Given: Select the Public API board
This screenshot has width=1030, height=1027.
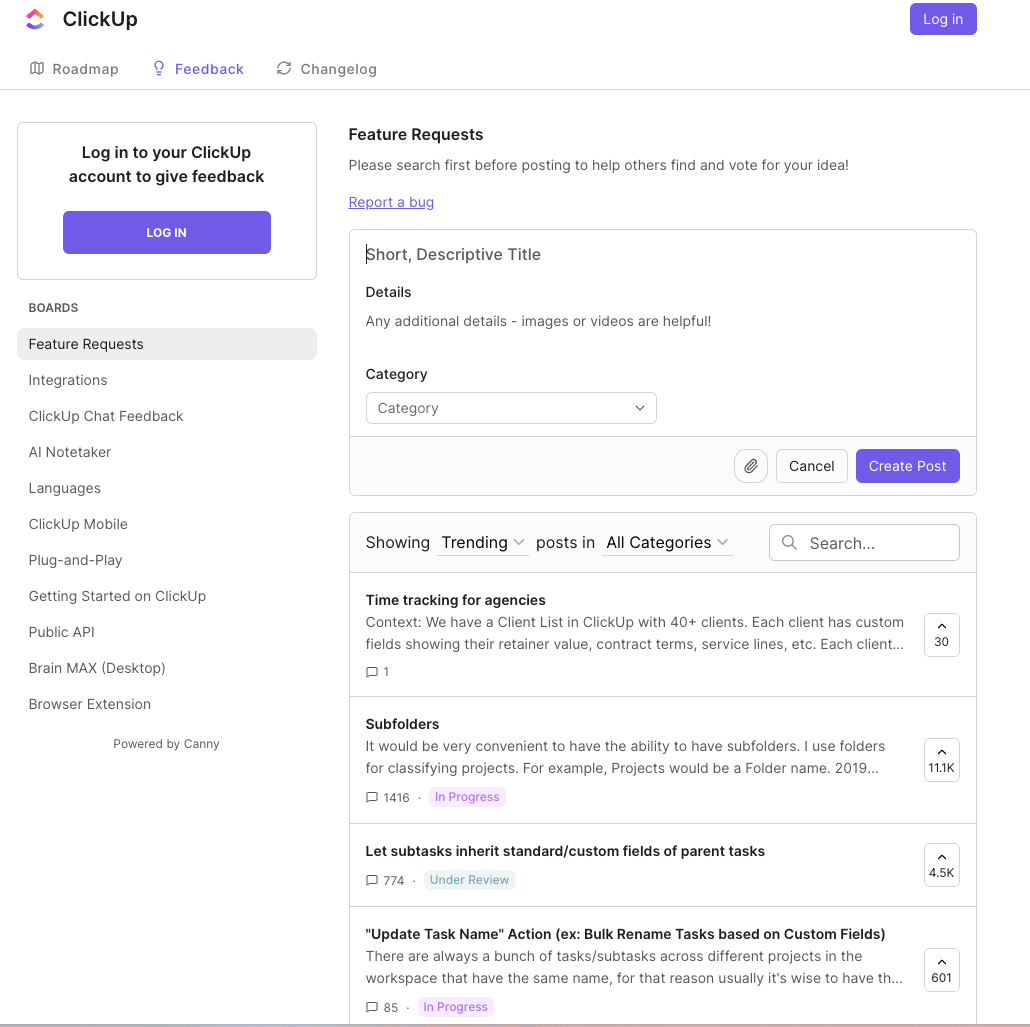Looking at the screenshot, I should 167,632.
